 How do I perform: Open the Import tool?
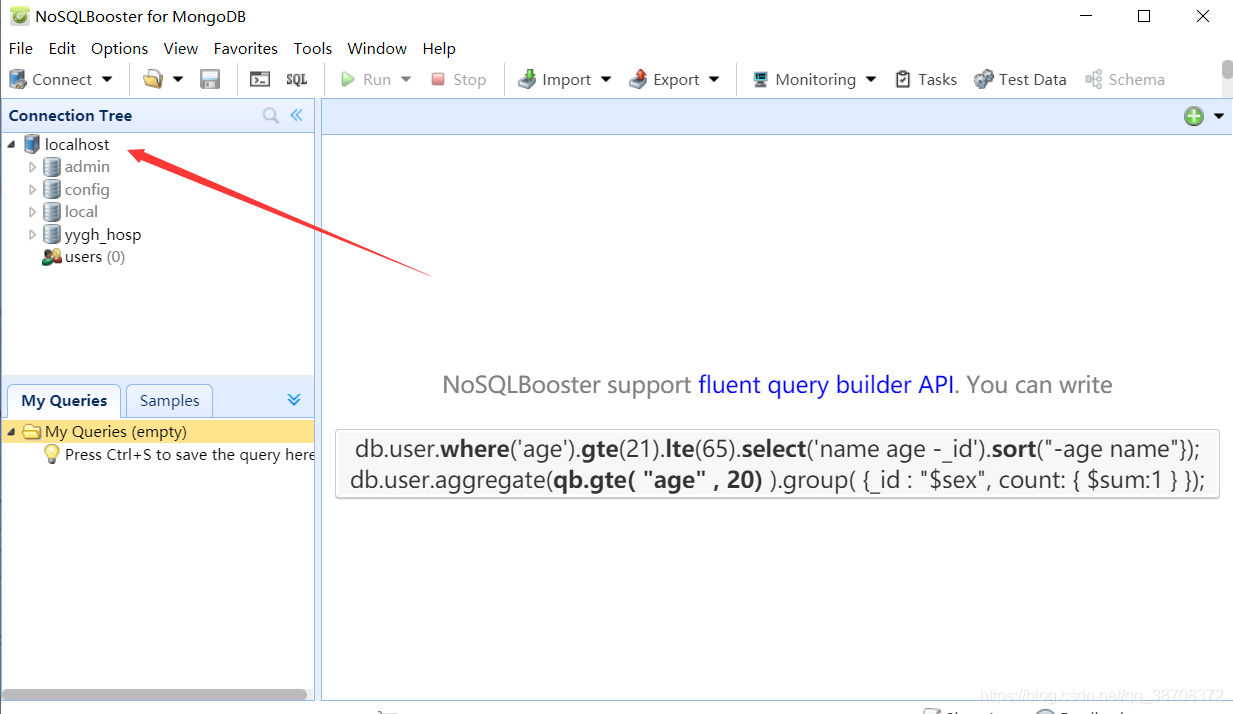click(x=564, y=79)
